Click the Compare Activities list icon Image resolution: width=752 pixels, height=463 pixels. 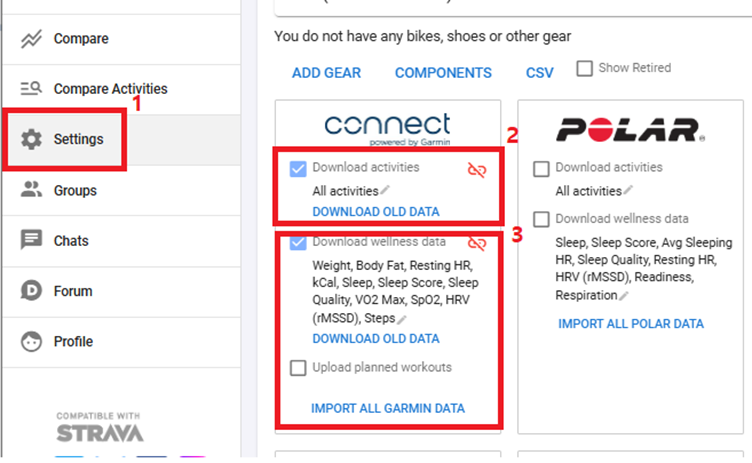32,89
